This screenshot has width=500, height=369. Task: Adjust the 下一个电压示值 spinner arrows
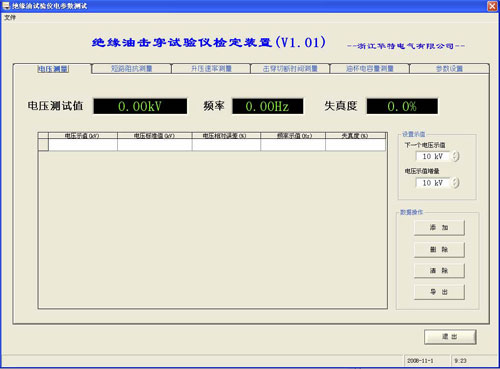(456, 156)
